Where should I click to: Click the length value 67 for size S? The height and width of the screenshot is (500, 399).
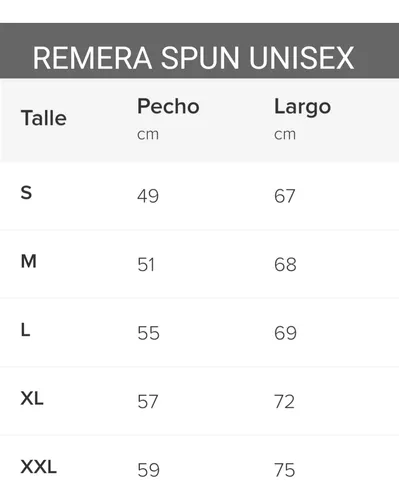tap(285, 196)
